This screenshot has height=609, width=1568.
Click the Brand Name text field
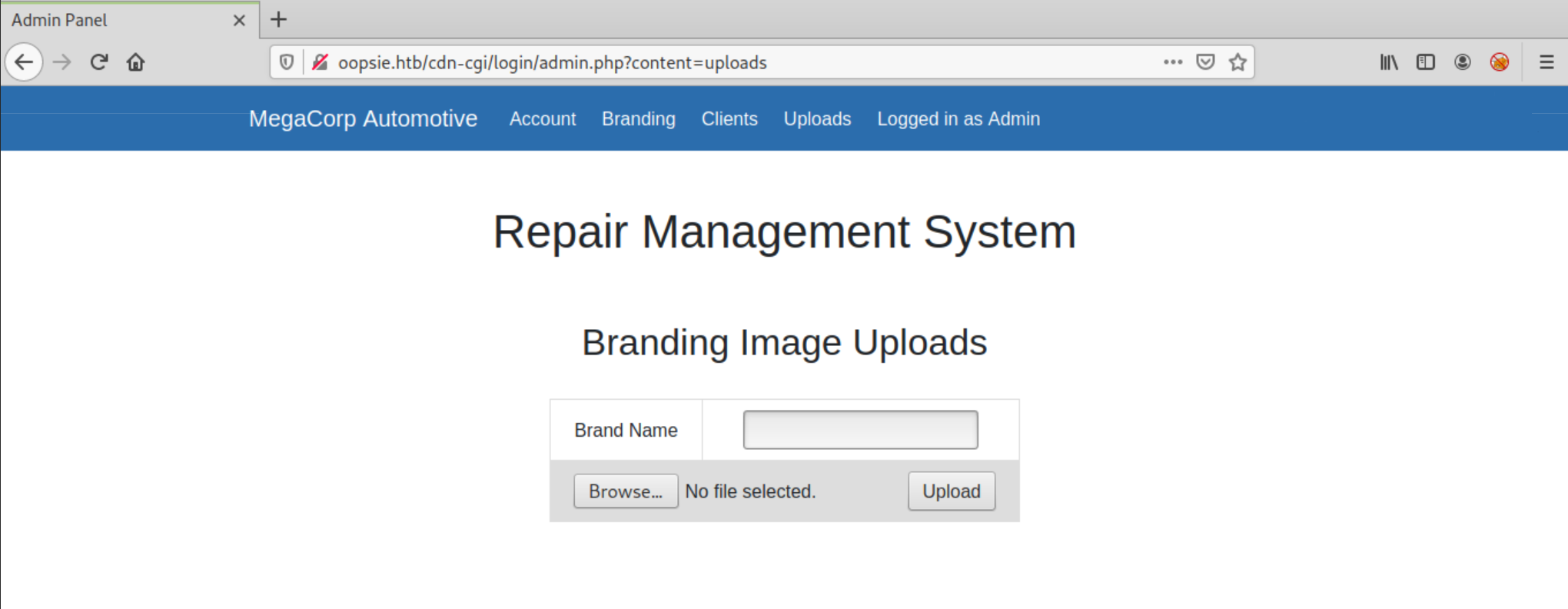(860, 430)
